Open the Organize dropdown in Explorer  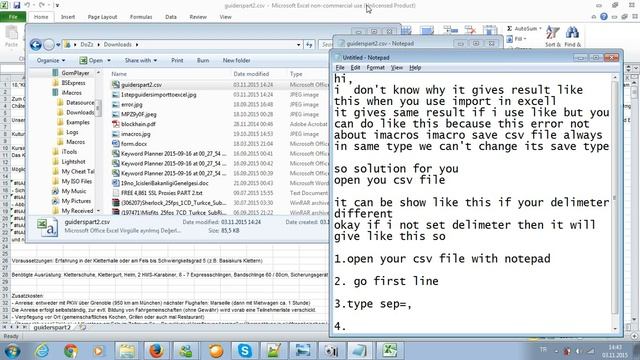click(x=51, y=60)
